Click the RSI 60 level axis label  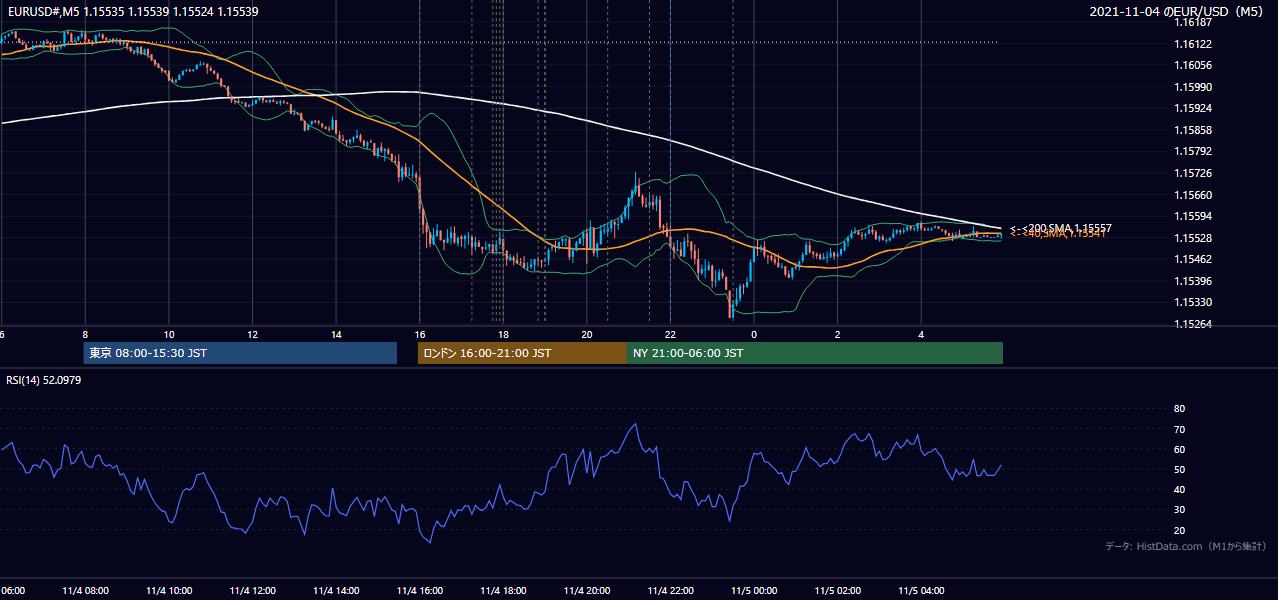tap(1179, 449)
